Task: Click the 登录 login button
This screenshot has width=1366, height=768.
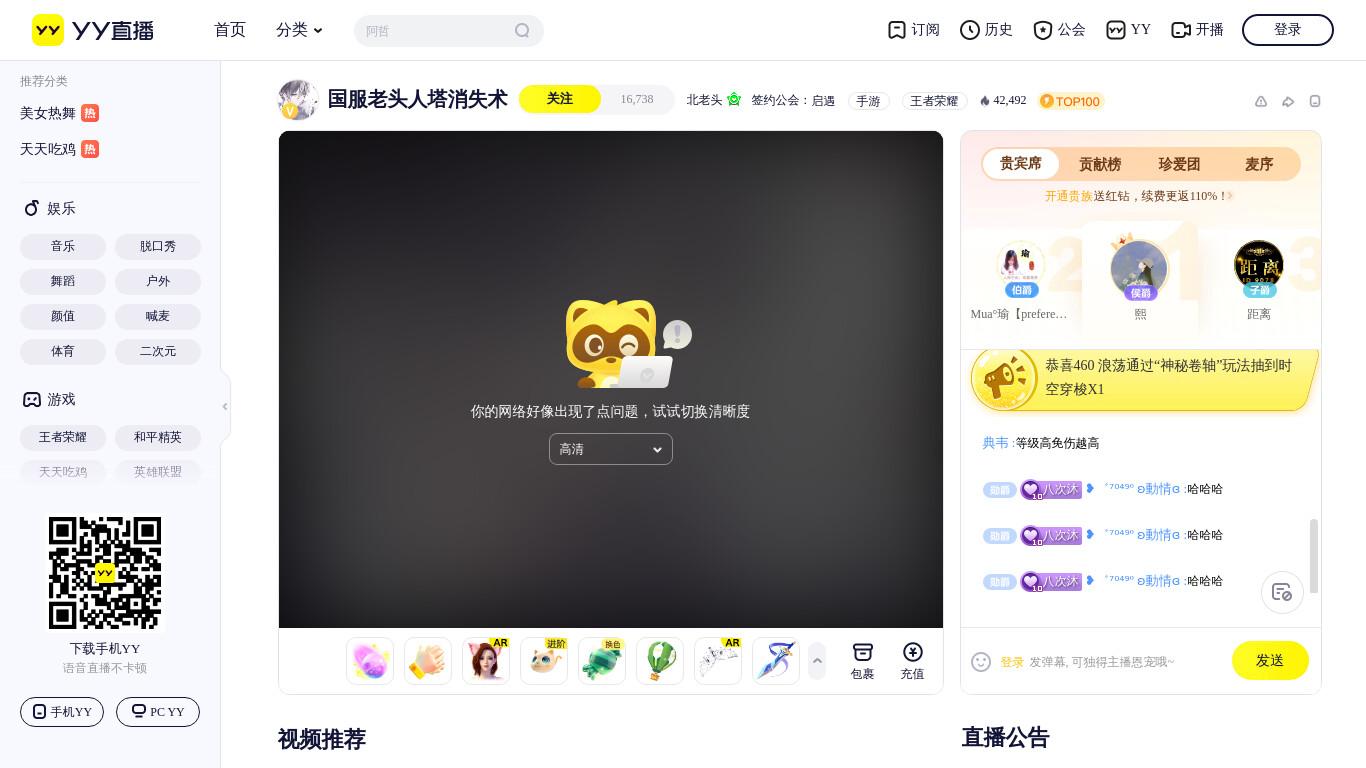Action: click(1288, 30)
